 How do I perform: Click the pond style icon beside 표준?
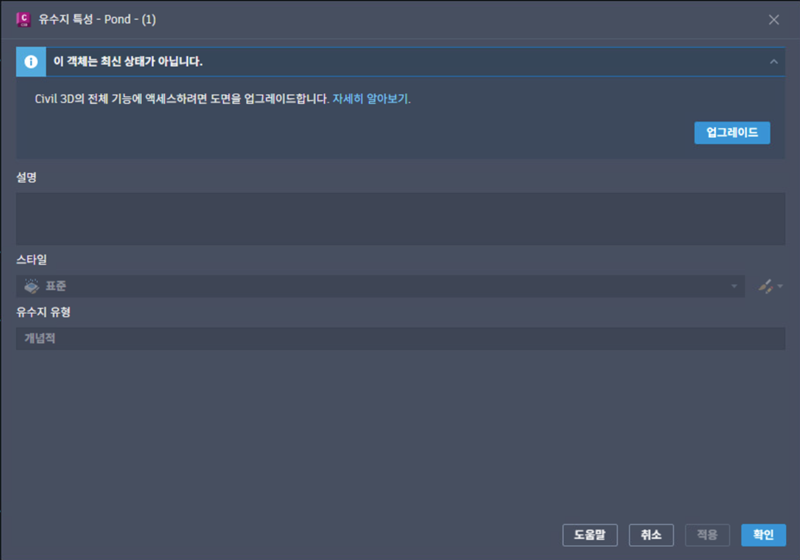(32, 286)
